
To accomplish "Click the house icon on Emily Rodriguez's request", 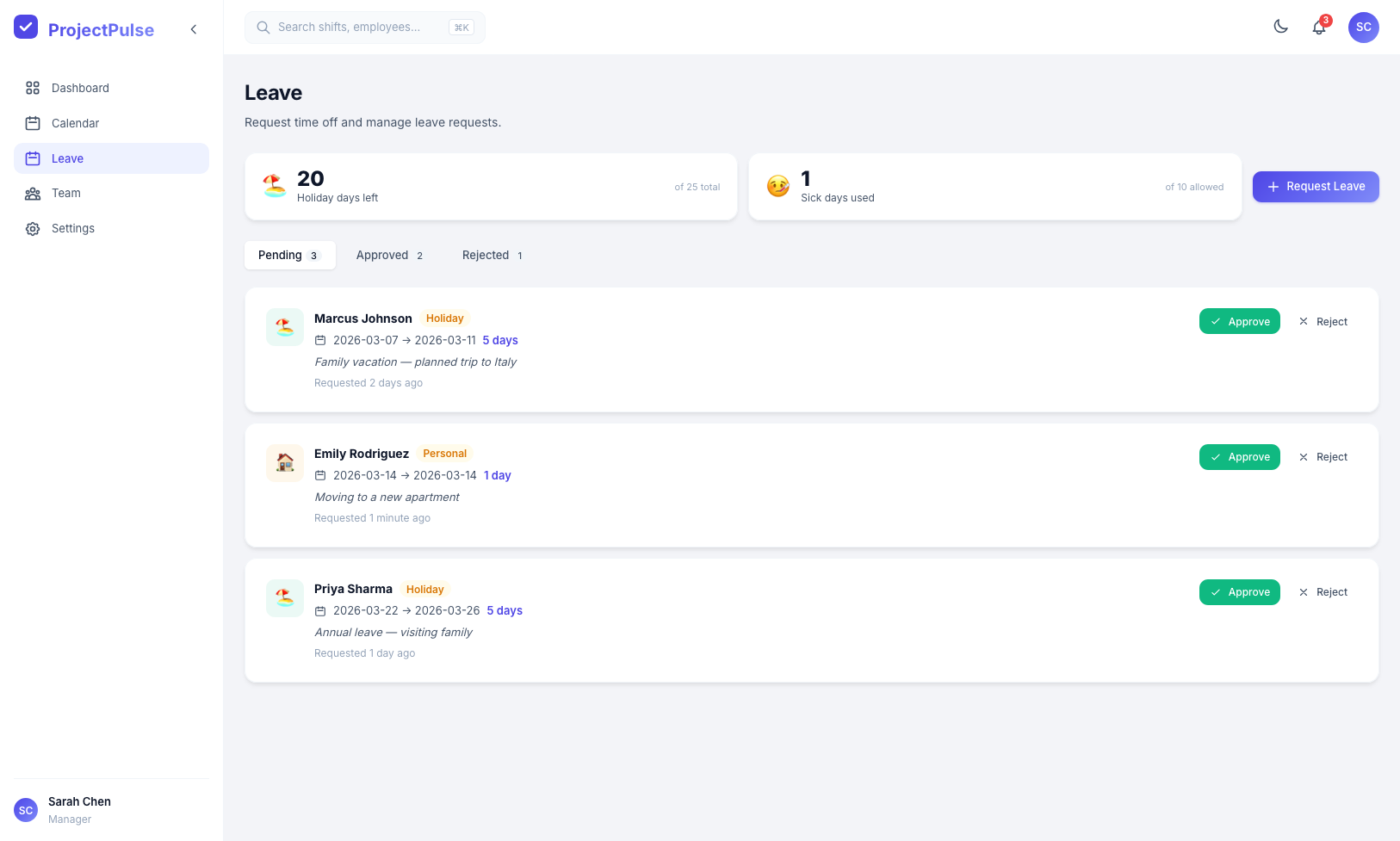I will (x=285, y=462).
